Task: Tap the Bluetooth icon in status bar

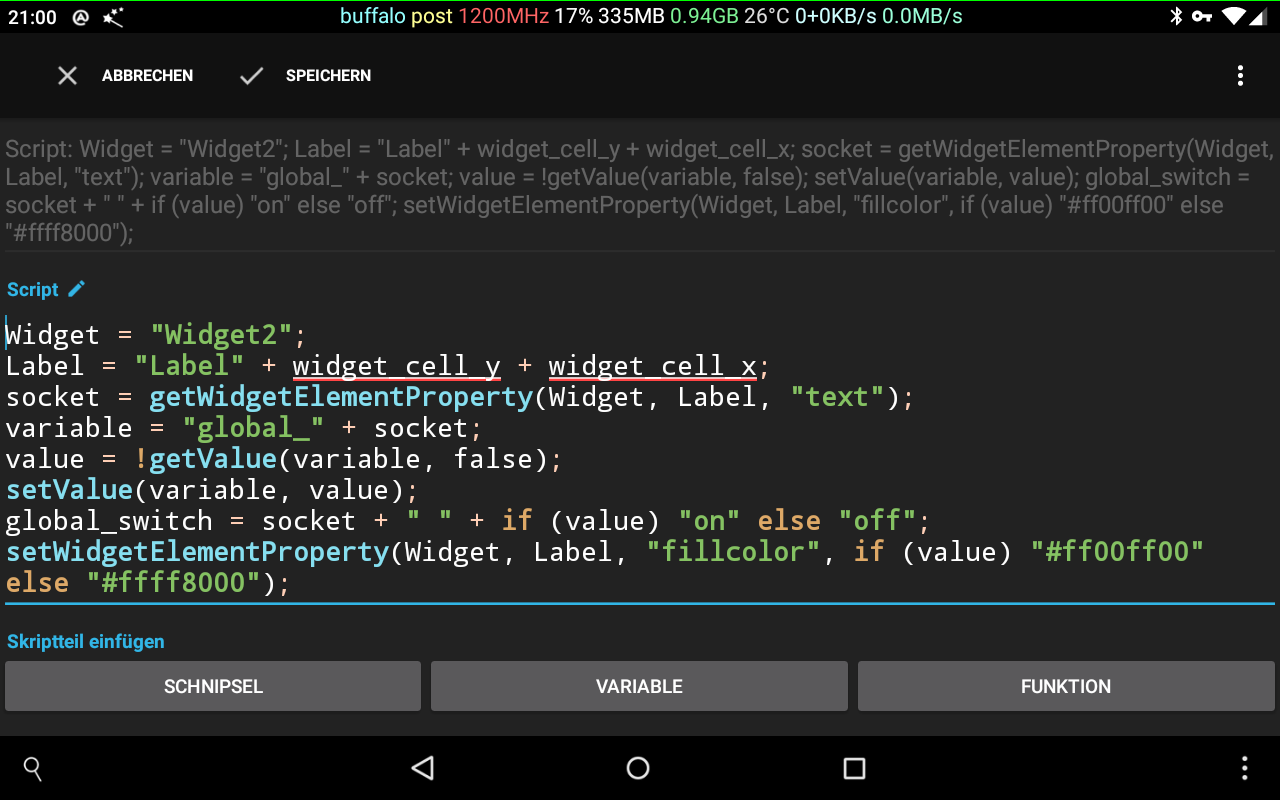Action: tap(1176, 17)
